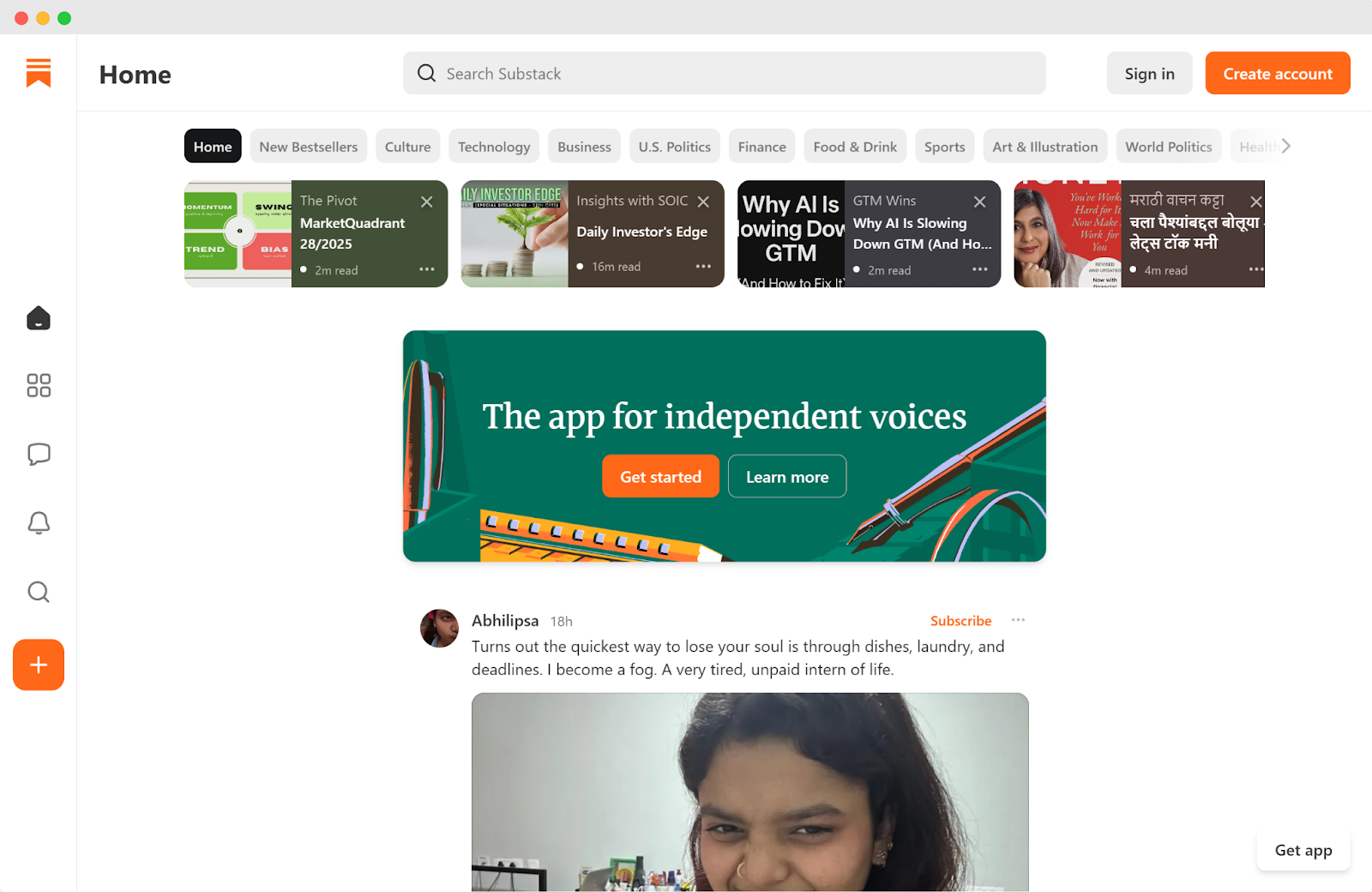
Task: Click the sidebar search magnifier icon
Action: pyautogui.click(x=39, y=592)
